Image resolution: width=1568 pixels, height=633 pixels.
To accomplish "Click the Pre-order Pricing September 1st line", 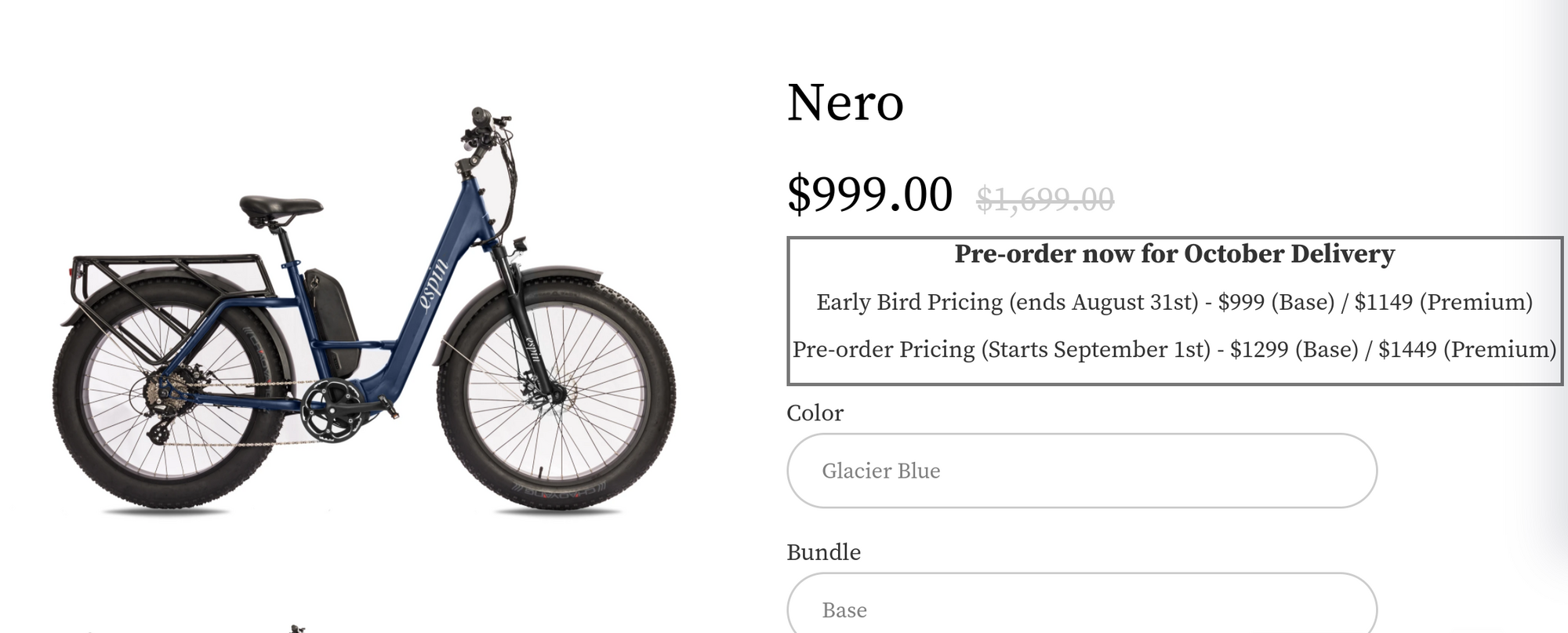I will click(1174, 349).
